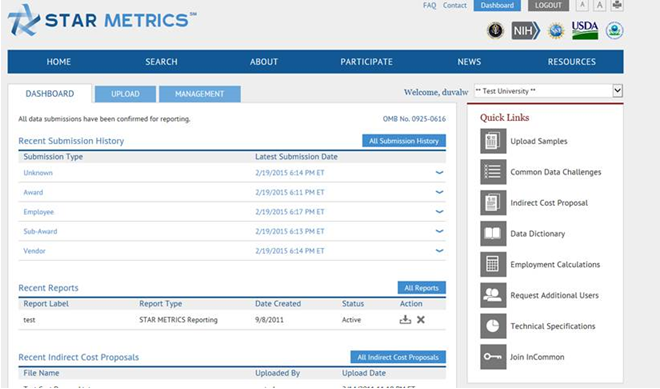Open the Technical Specifications pie chart icon

[493, 325]
